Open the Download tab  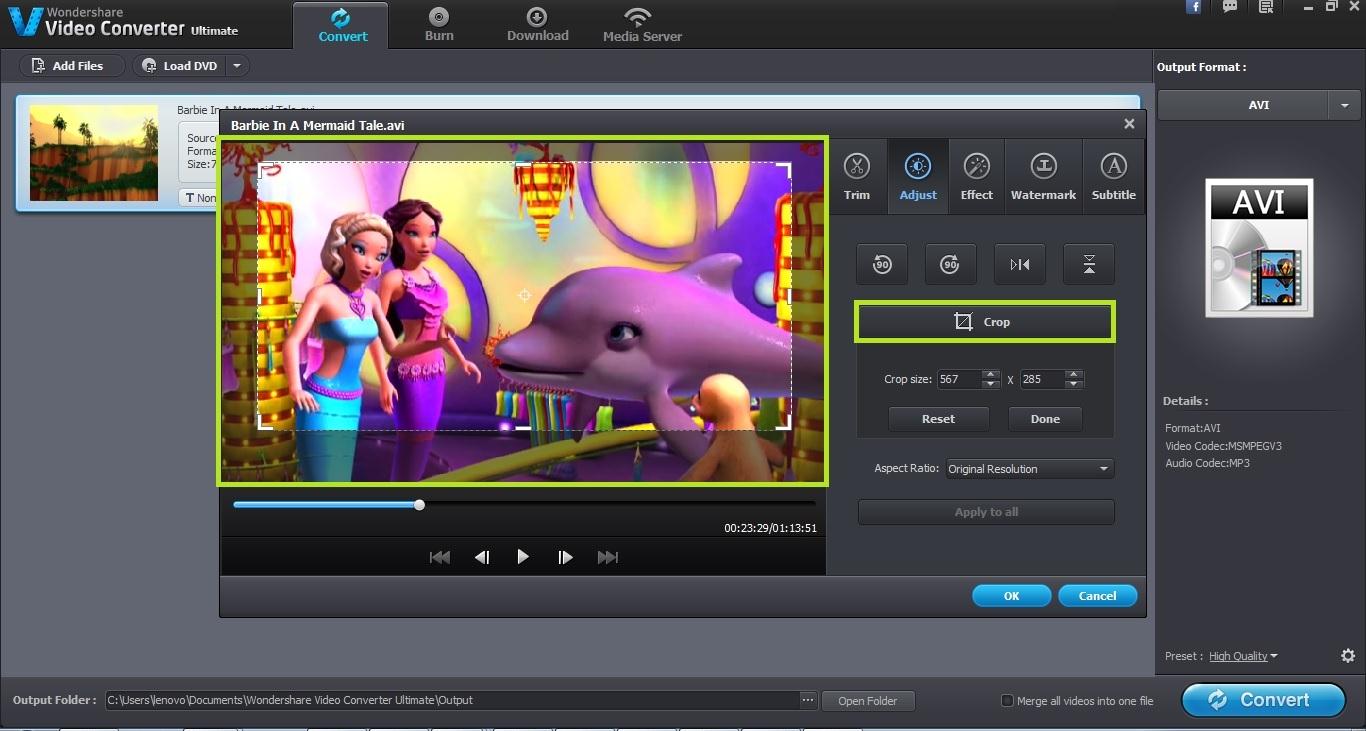tap(537, 25)
